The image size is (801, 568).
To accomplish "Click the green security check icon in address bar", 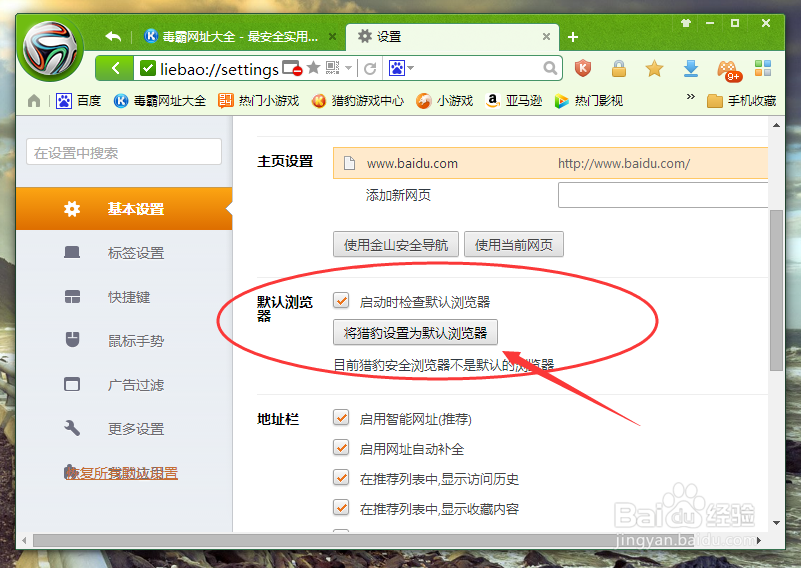I will tap(148, 68).
